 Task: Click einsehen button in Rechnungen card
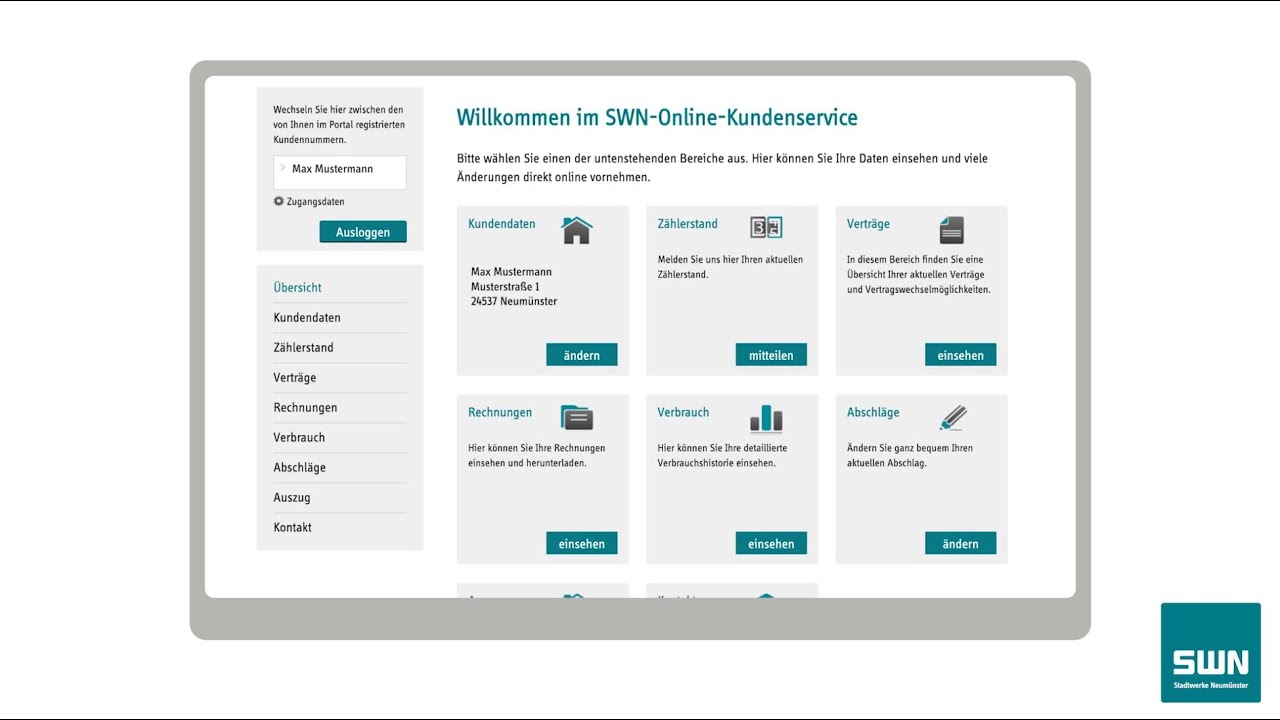tap(582, 543)
